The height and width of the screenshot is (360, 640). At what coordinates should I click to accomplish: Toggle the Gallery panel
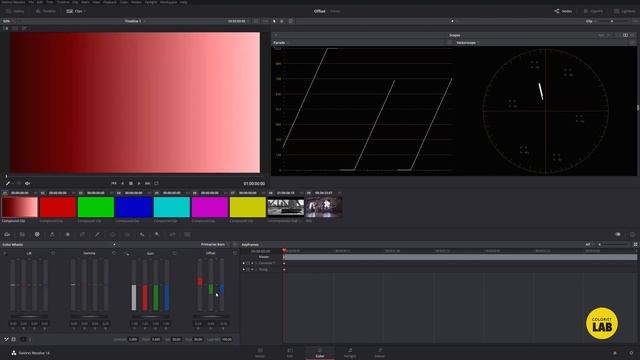[x=15, y=11]
